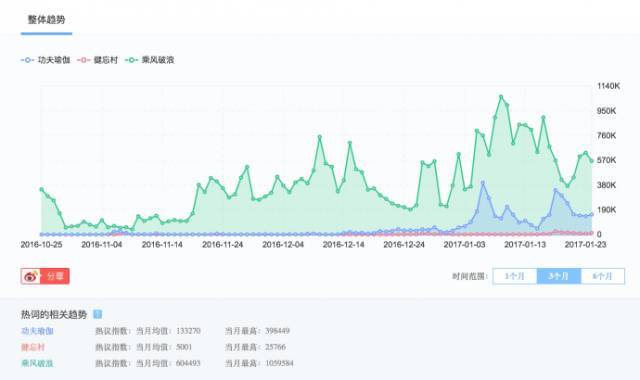Click the monthly average value 5001
Viewport: 640px width, 380px height.
click(x=184, y=347)
